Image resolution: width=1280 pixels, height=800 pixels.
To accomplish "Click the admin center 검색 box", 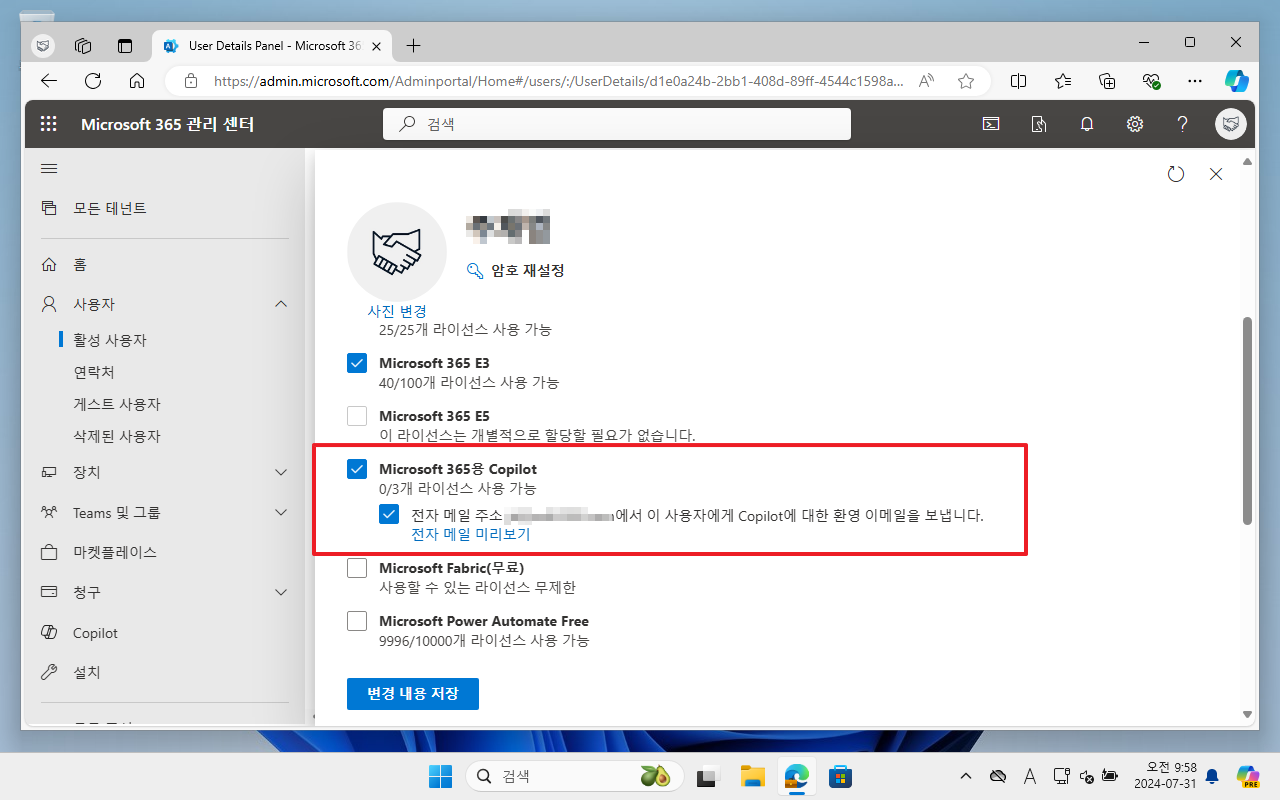I will coord(617,124).
